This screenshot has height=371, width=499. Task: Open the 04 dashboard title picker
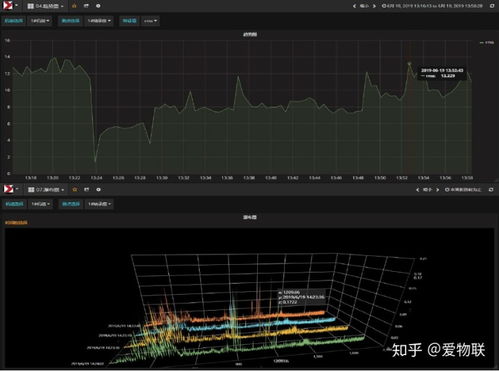point(45,6)
